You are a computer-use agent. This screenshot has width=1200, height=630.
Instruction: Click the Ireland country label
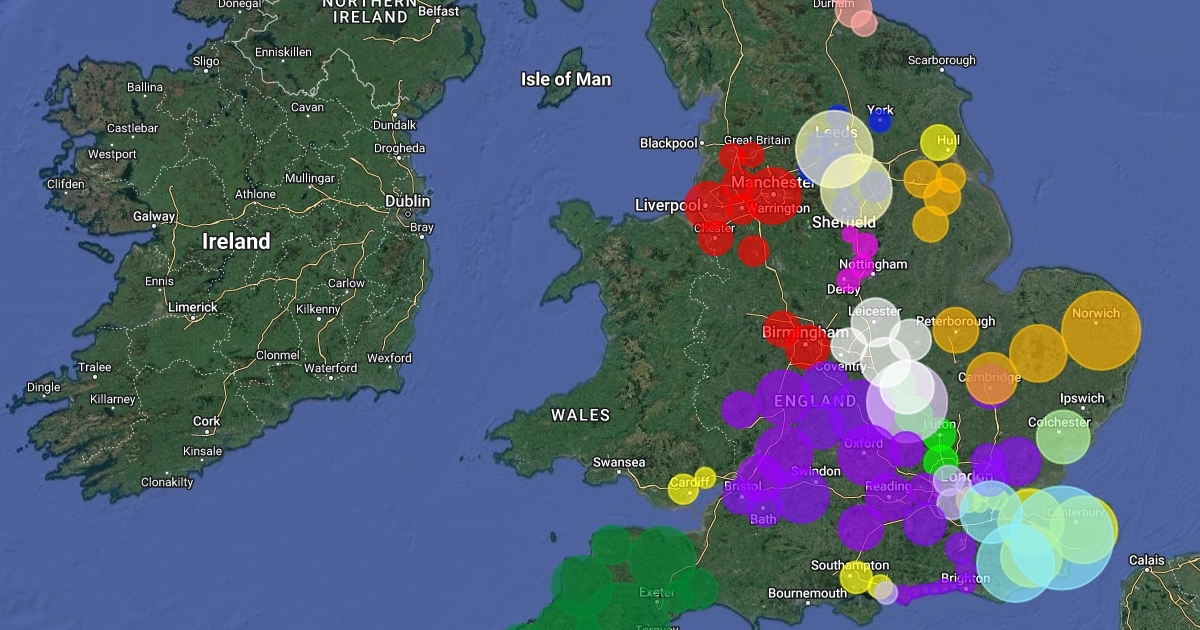click(236, 241)
